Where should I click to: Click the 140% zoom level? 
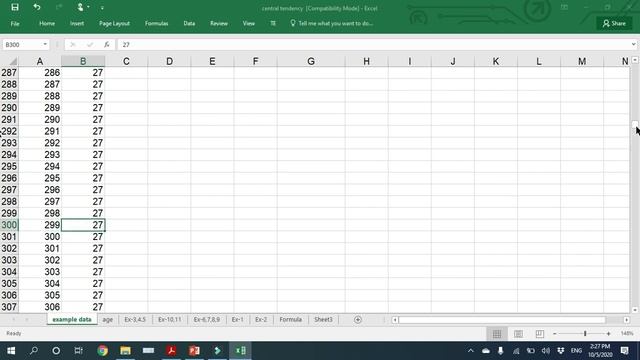tap(627, 334)
